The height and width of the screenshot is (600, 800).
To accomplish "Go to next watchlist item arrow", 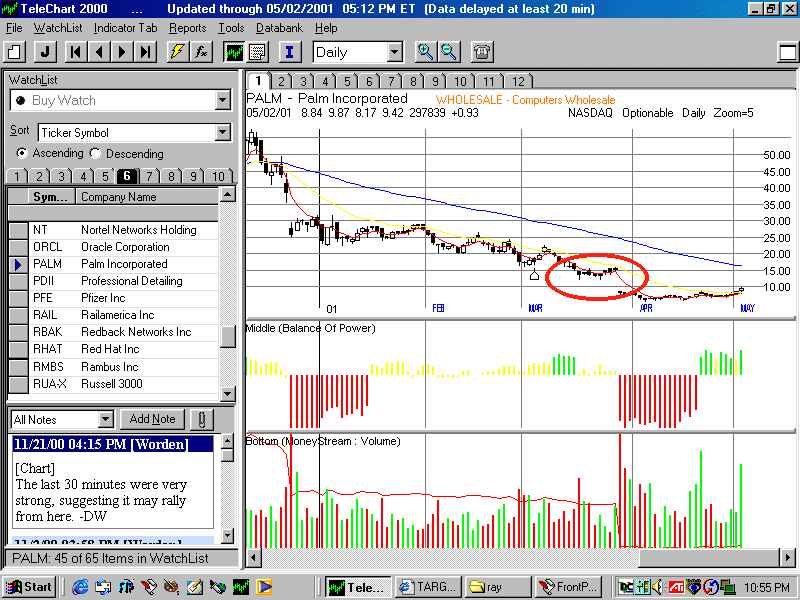I will point(122,52).
